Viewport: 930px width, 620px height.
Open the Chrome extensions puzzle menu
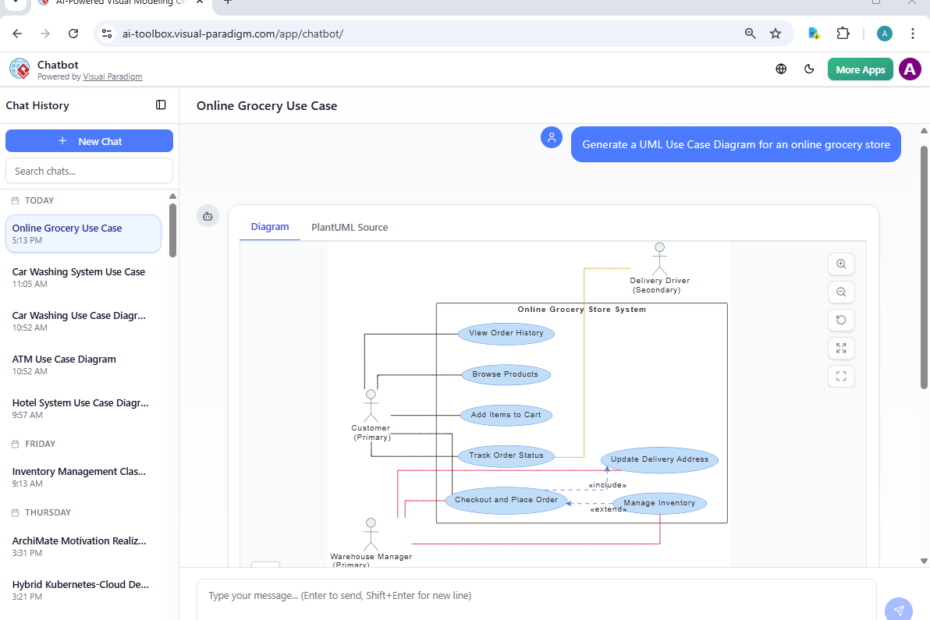tap(843, 33)
